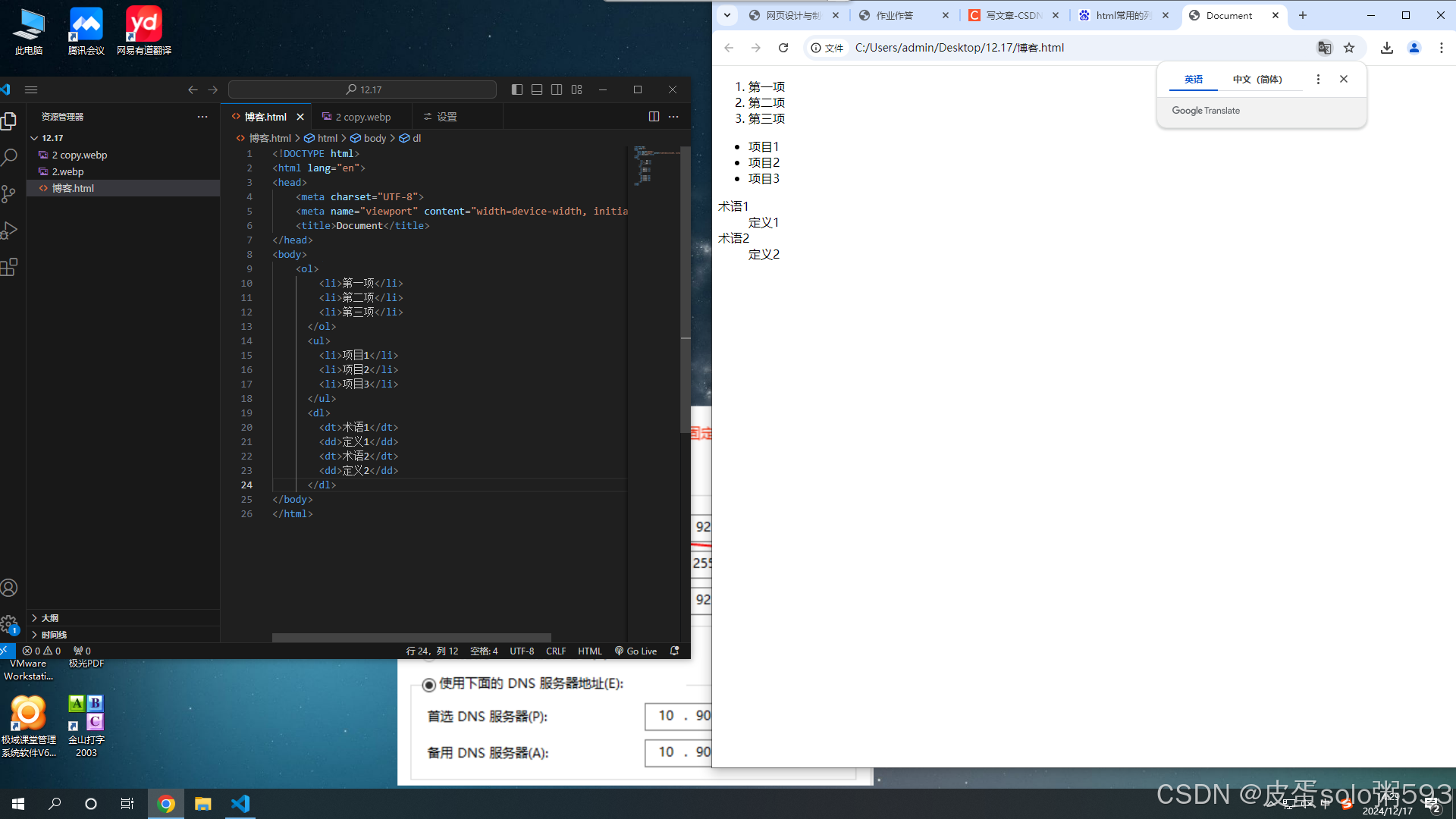
Task: Select 中文 (简体) tab in translate popup
Action: tap(1257, 80)
